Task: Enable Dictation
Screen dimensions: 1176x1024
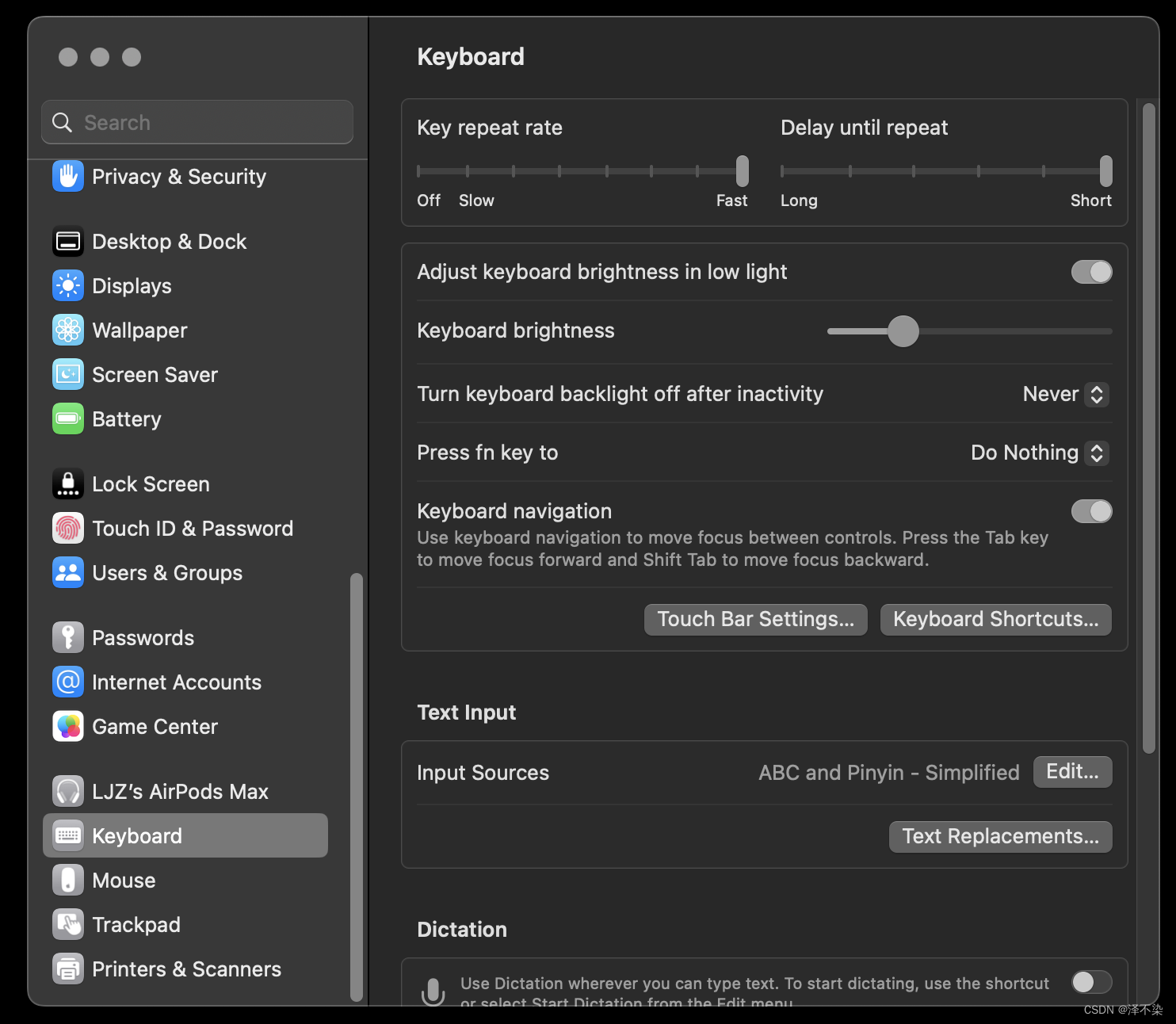Action: coord(1091,982)
